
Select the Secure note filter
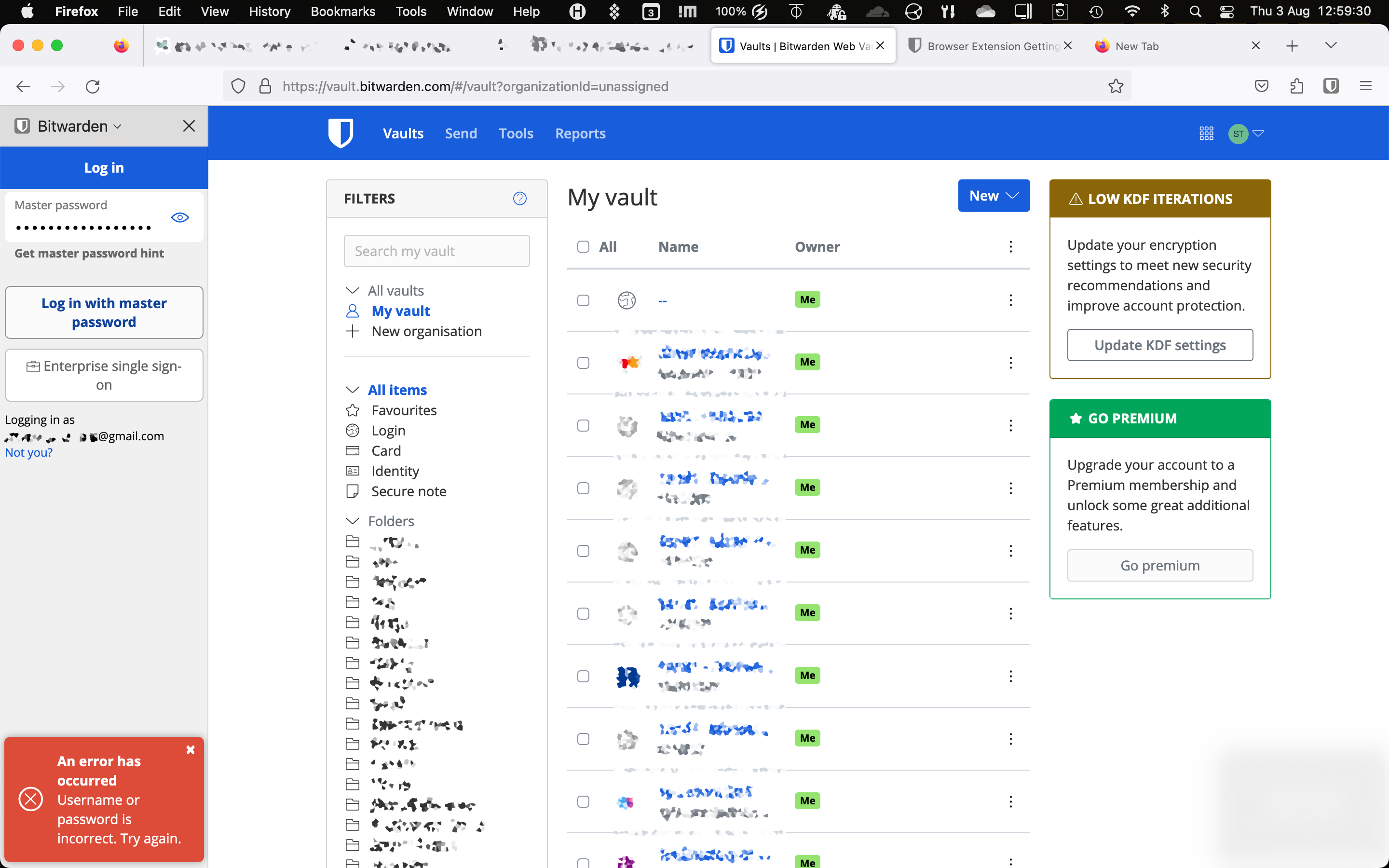click(409, 491)
